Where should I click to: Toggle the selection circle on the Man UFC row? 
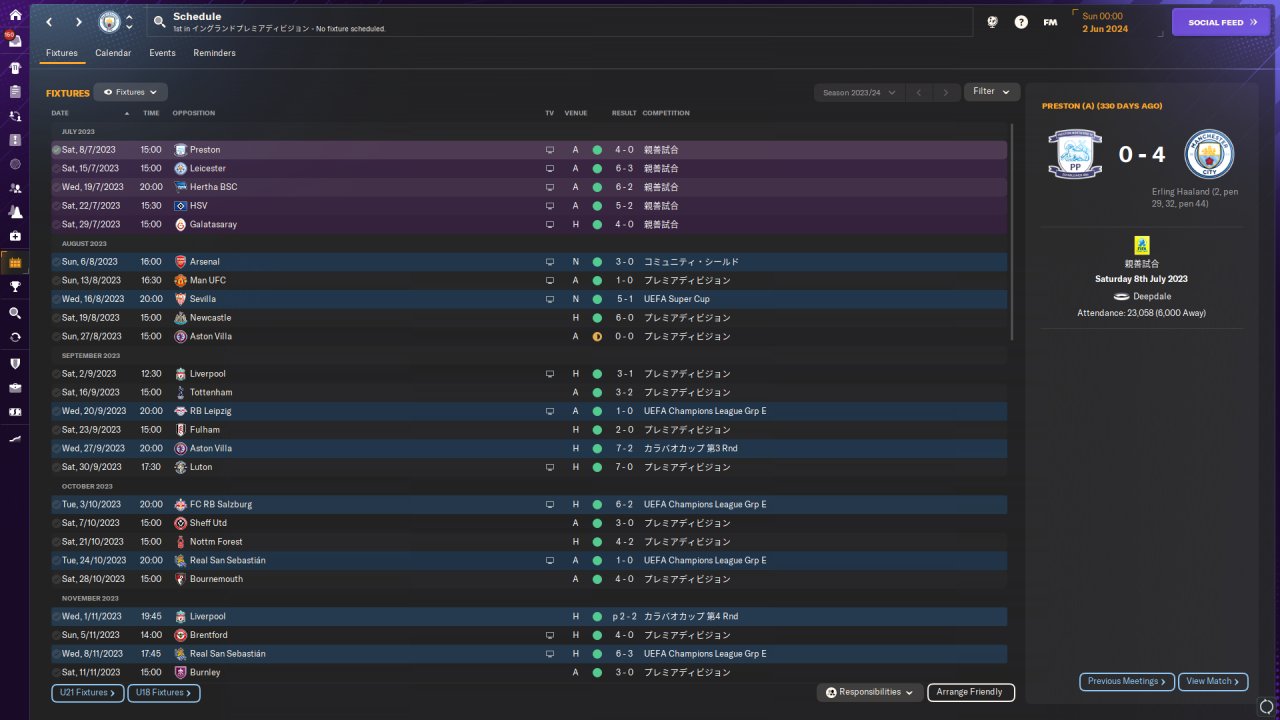point(56,281)
